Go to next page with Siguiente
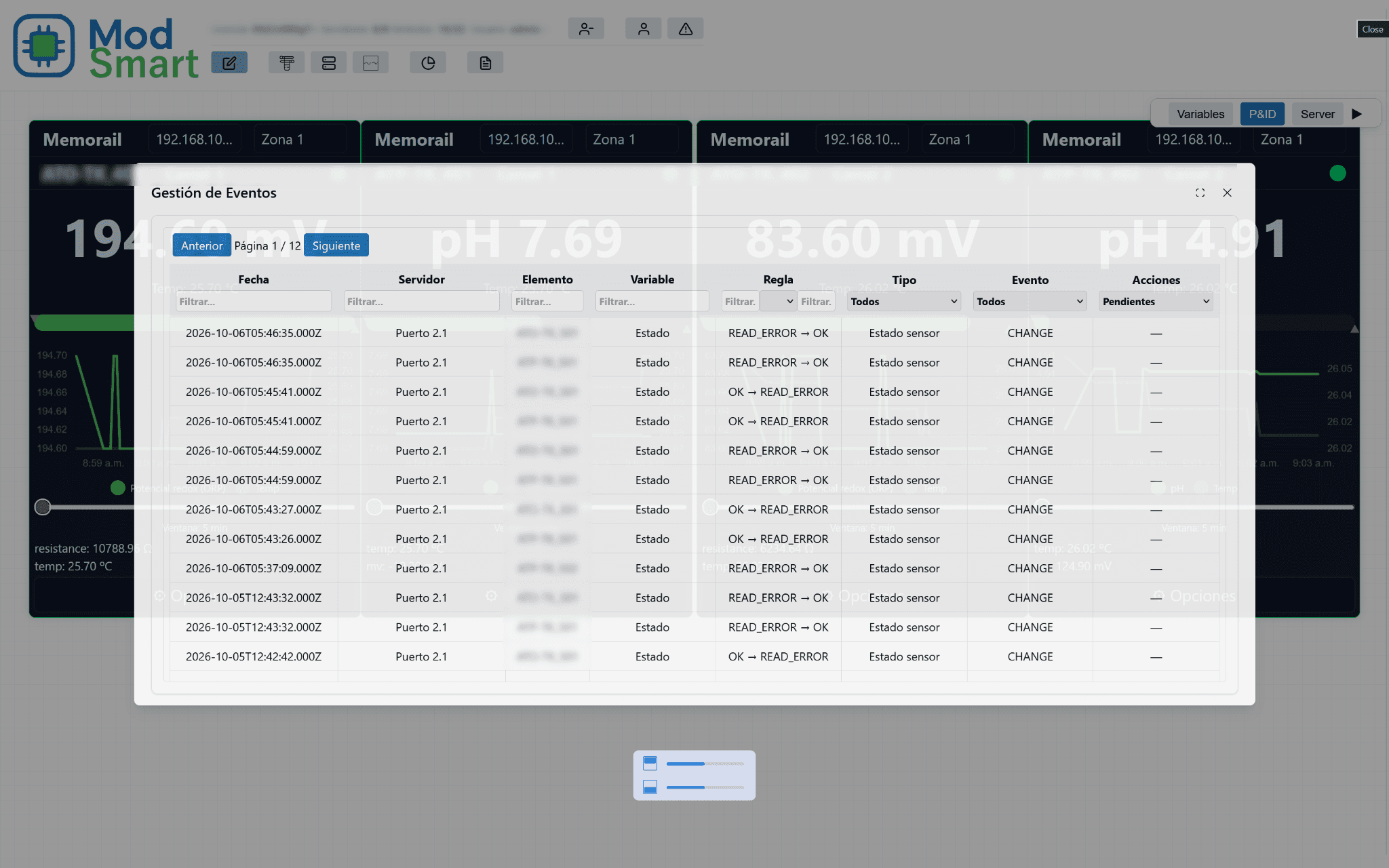This screenshot has height=868, width=1389. [x=336, y=245]
